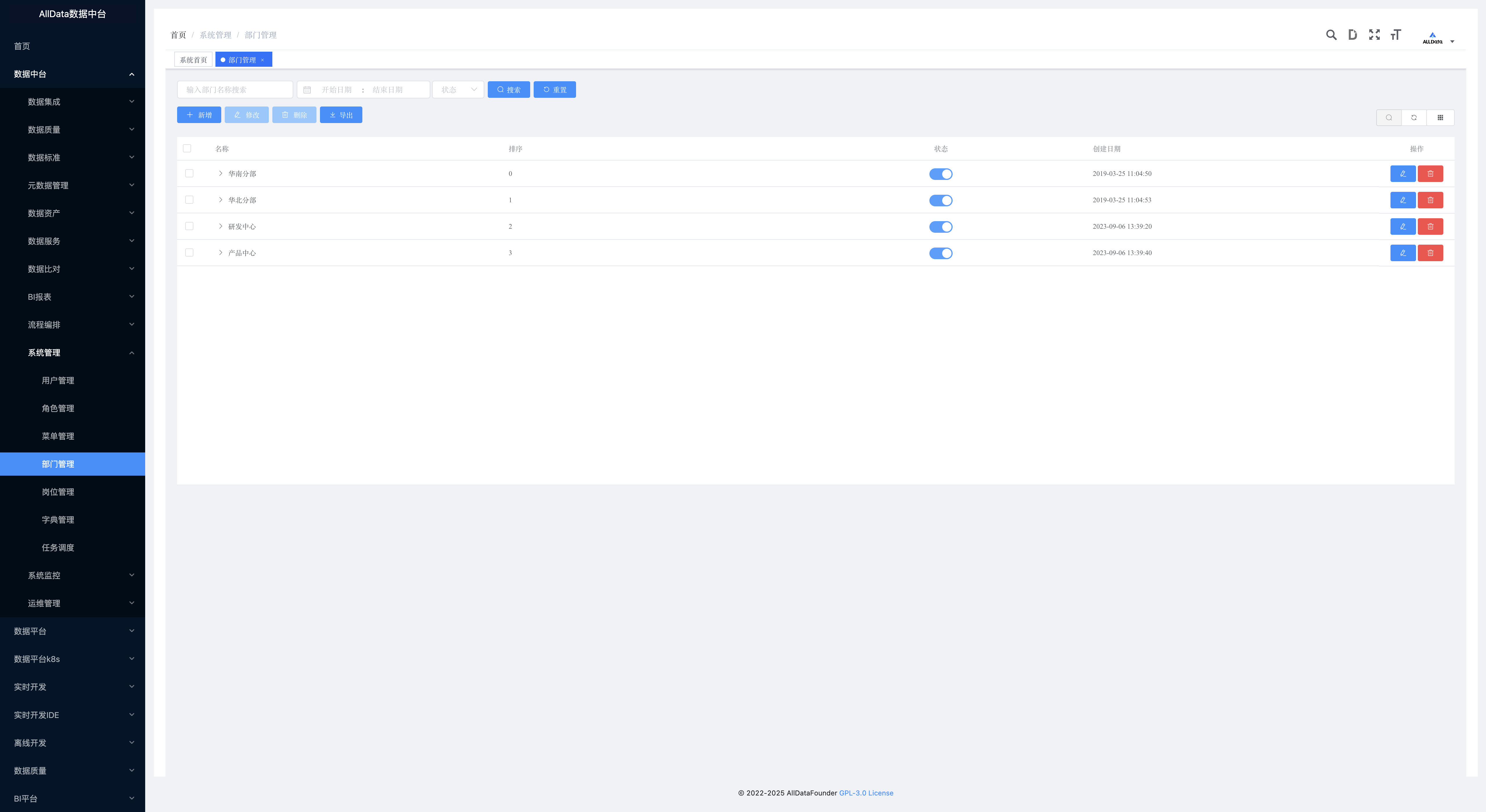The height and width of the screenshot is (812, 1486).
Task: Delete the 华南分部 row
Action: pyautogui.click(x=1431, y=174)
